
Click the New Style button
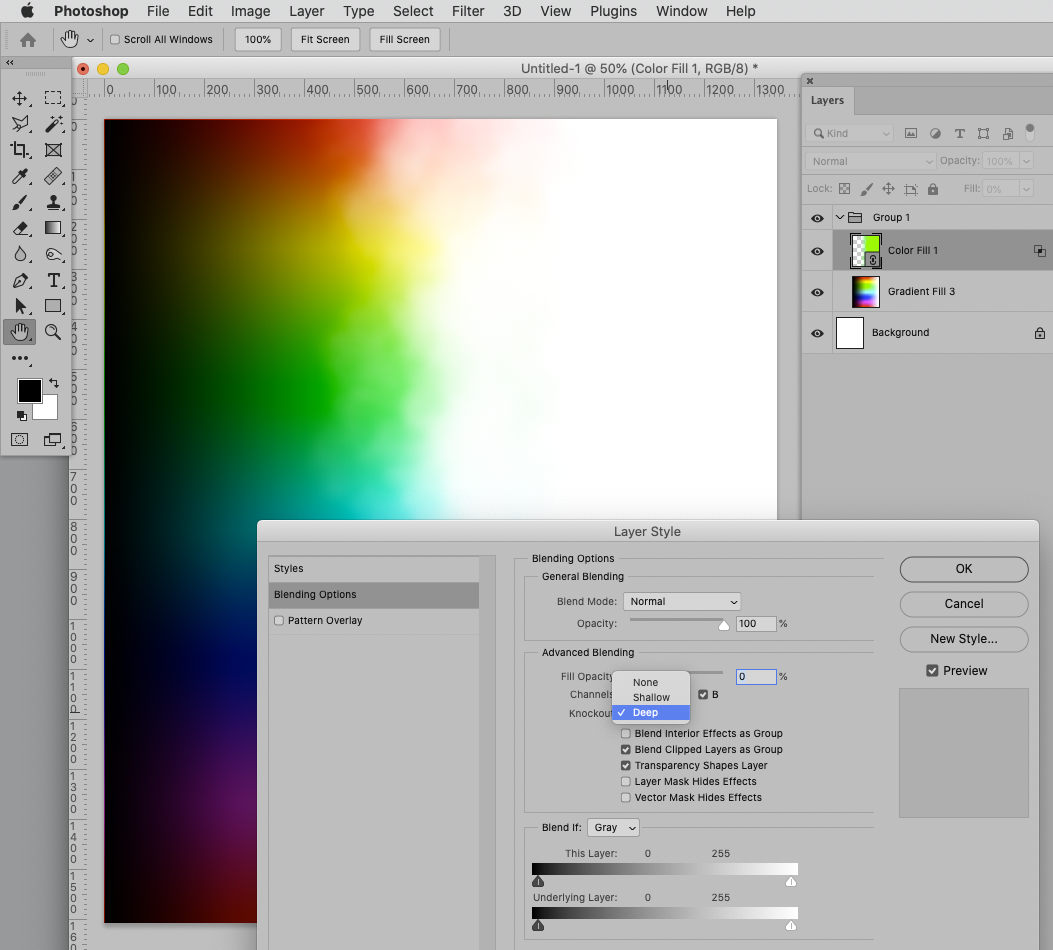click(963, 639)
